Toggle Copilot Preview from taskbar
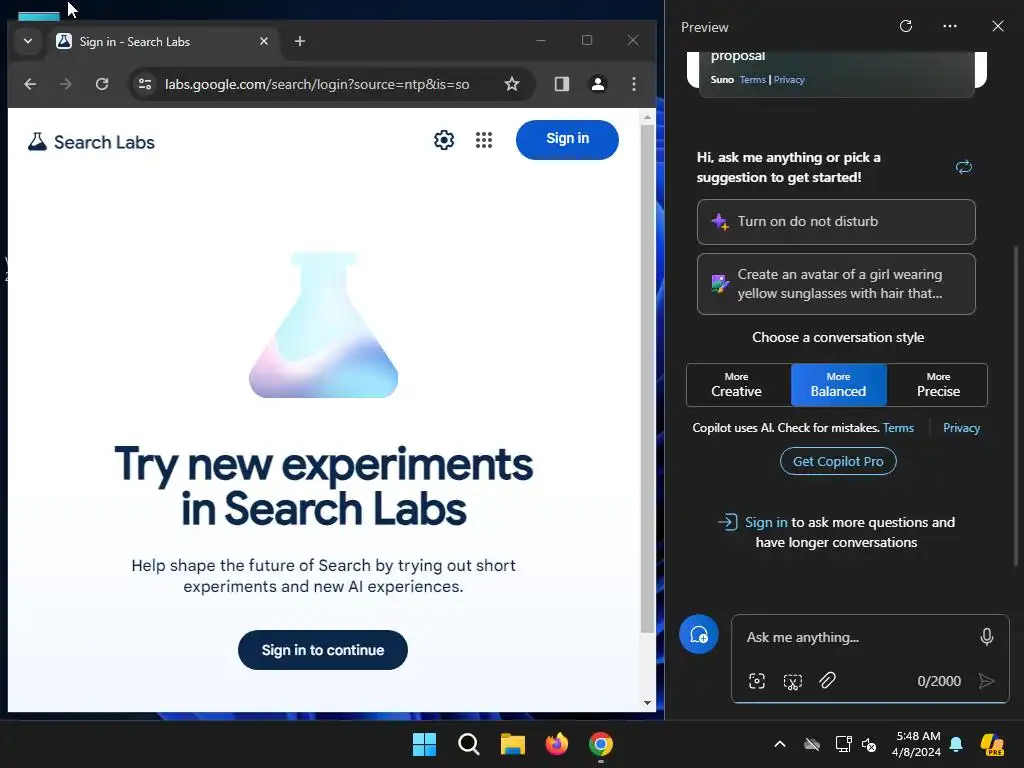Viewport: 1024px width, 768px height. 992,744
